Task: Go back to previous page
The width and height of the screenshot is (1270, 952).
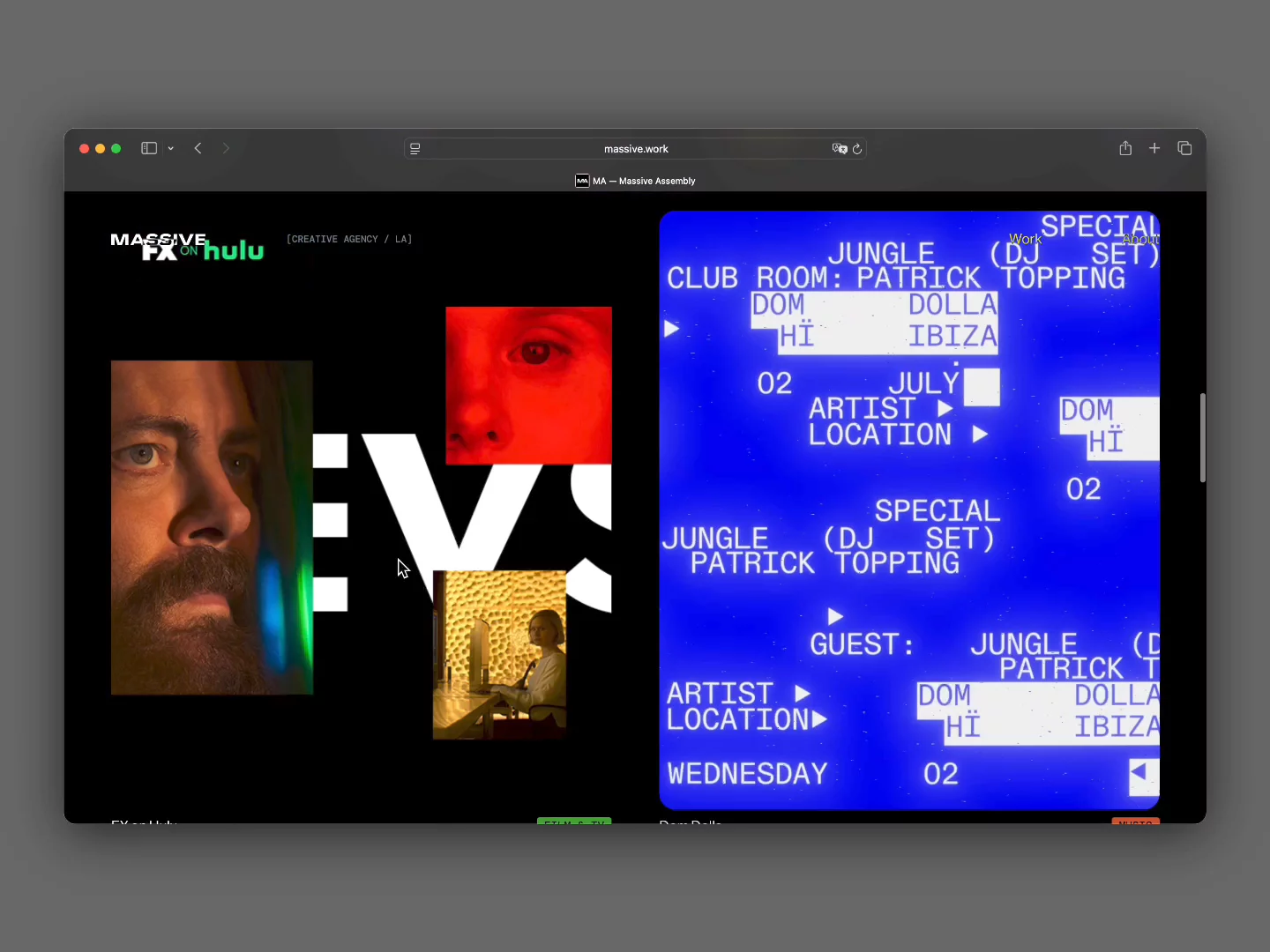Action: coord(198,148)
